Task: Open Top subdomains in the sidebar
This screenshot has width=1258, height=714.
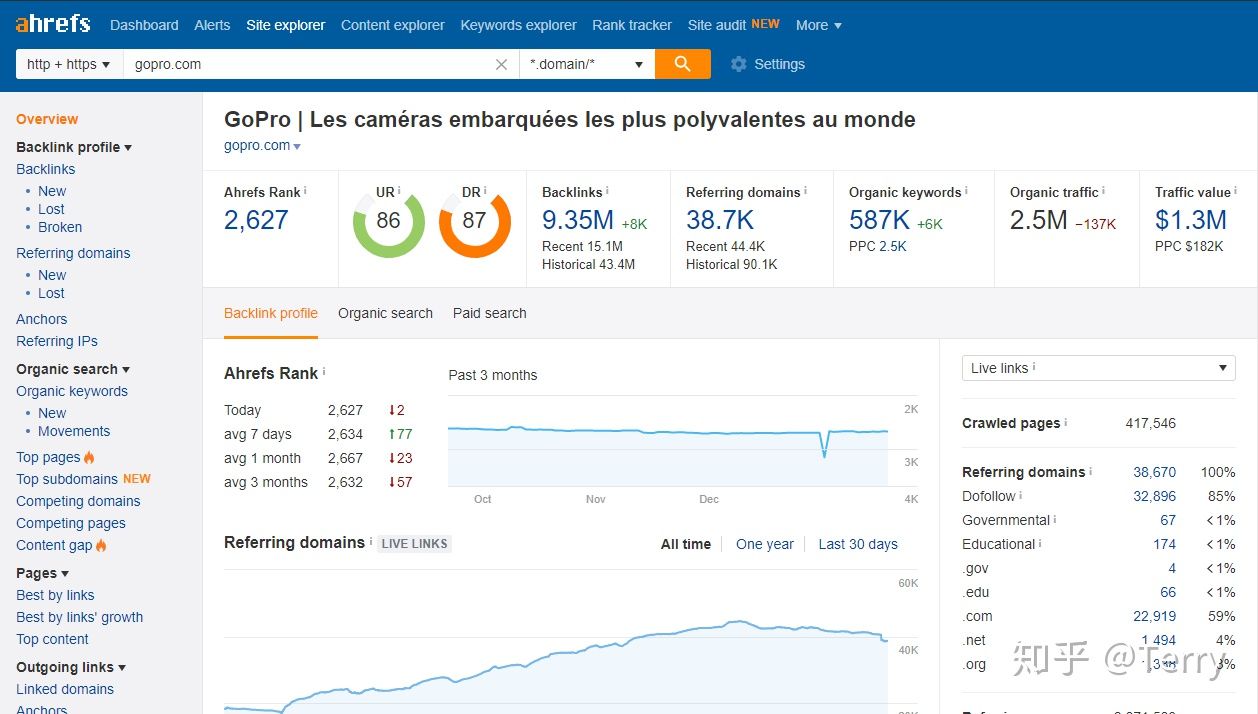Action: pos(67,479)
